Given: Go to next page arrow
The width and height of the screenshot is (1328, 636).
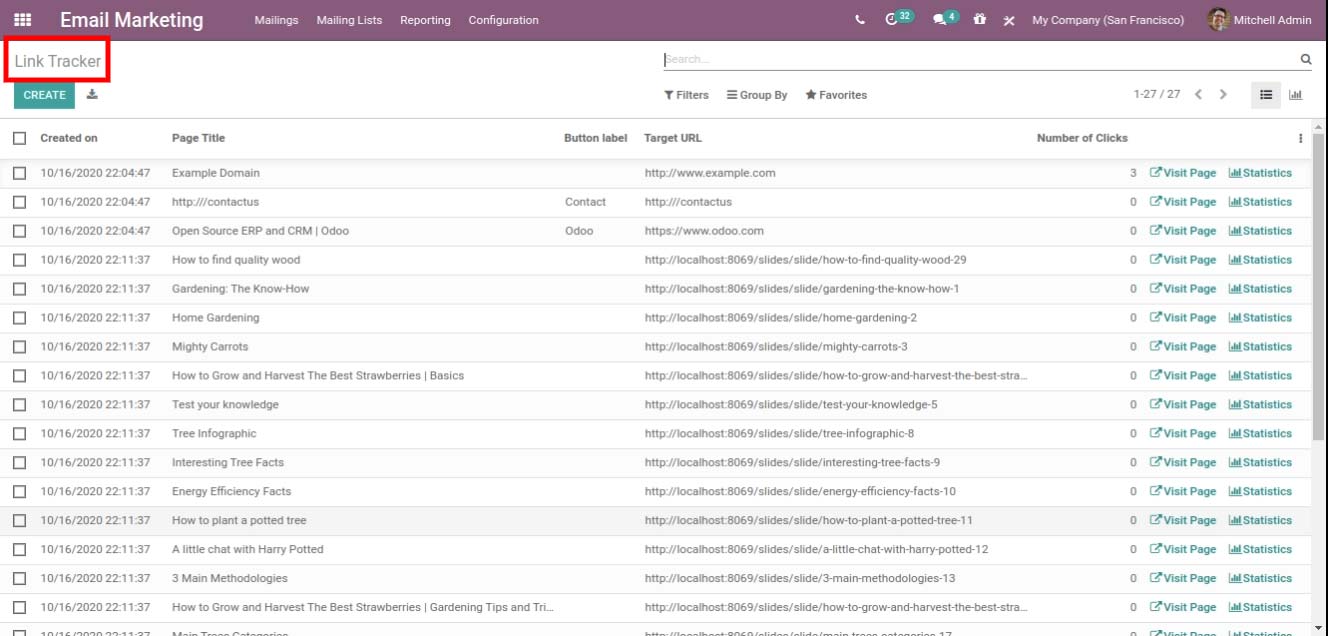Looking at the screenshot, I should 1223,95.
